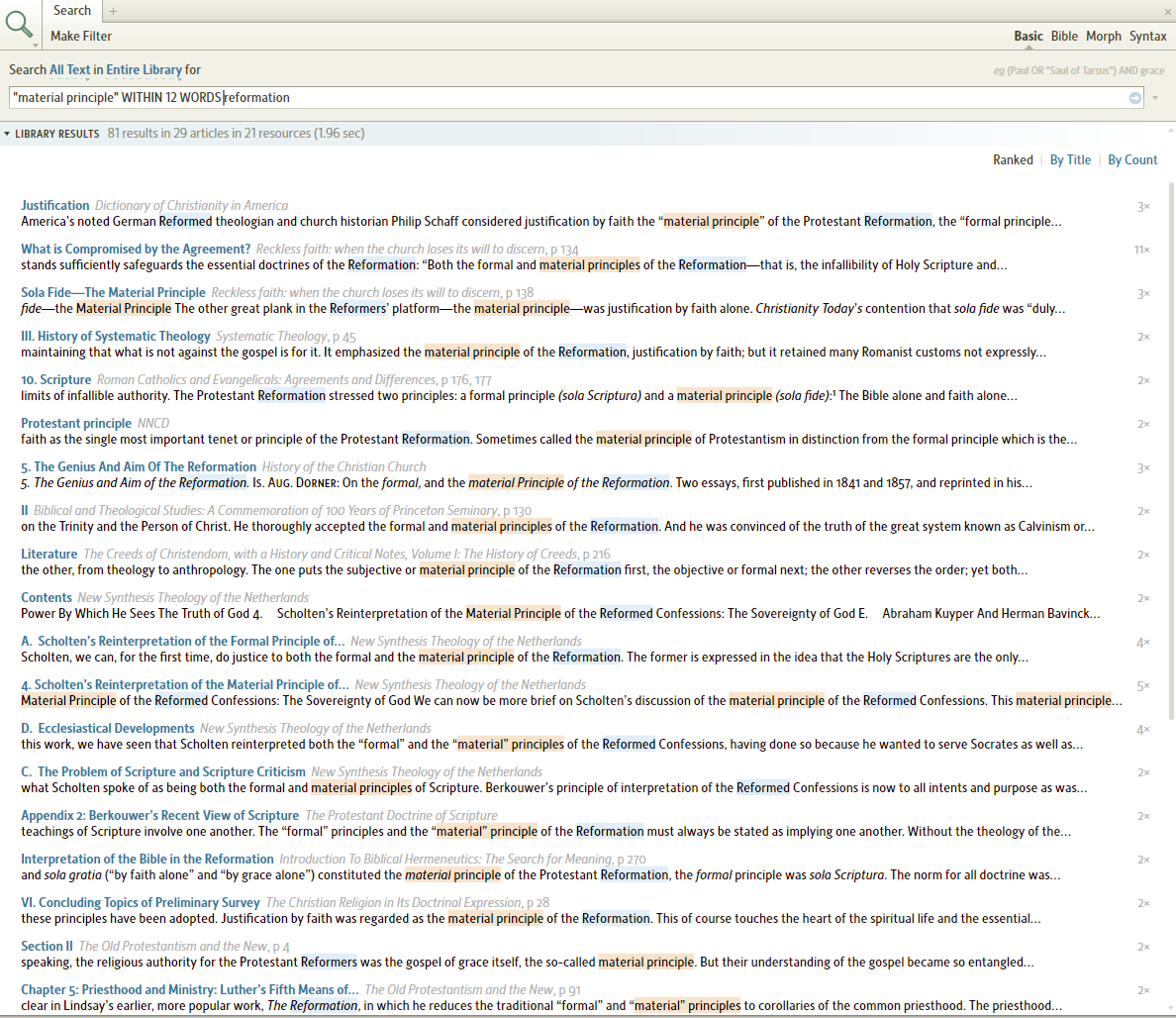The height and width of the screenshot is (1018, 1176).
Task: Click the 4× count for D. Ecclesiastical Developments
Action: [1143, 729]
